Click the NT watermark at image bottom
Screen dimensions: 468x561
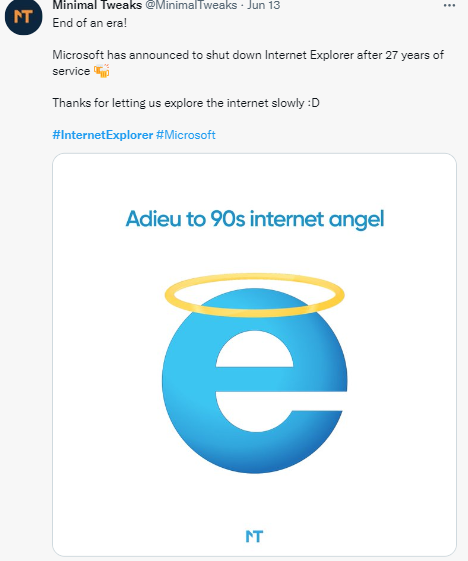click(x=254, y=536)
